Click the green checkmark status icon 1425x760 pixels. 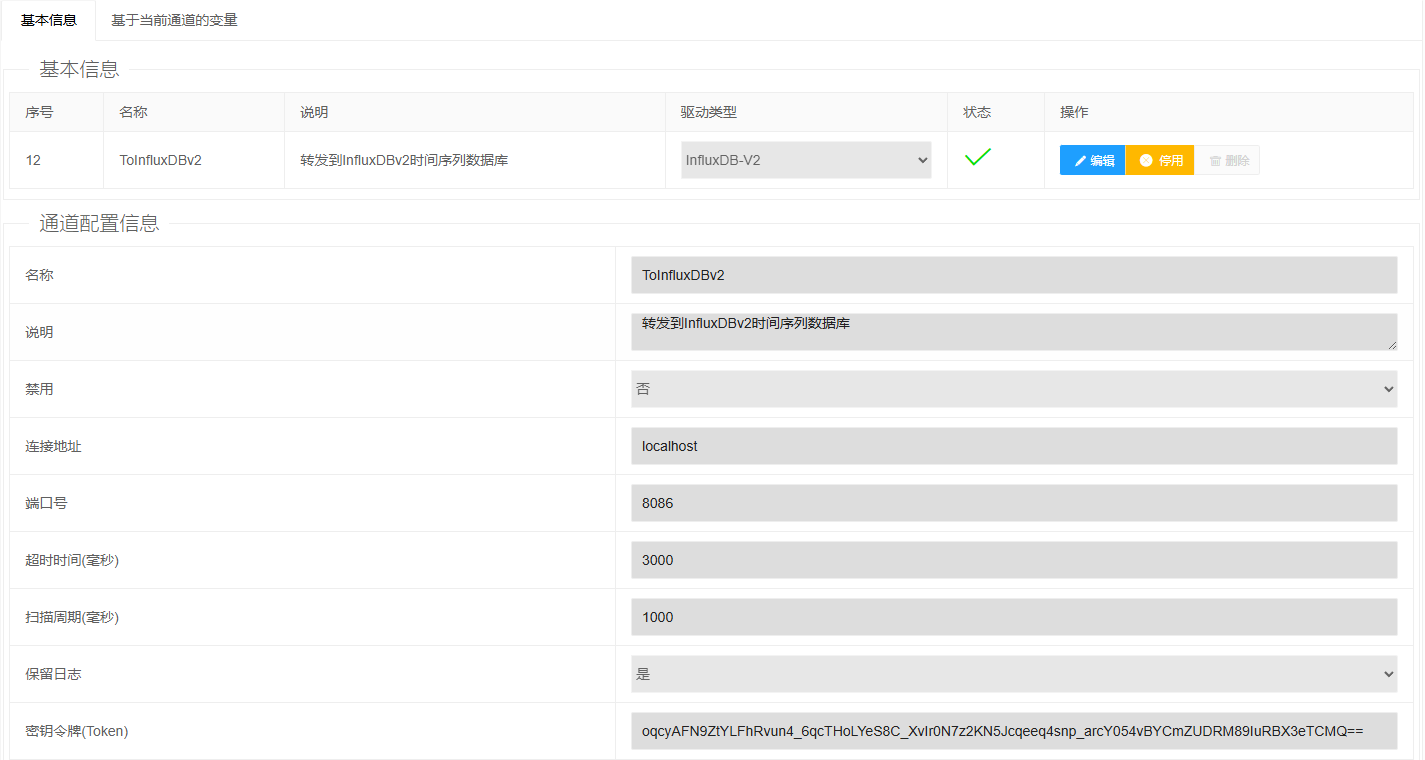[x=978, y=157]
